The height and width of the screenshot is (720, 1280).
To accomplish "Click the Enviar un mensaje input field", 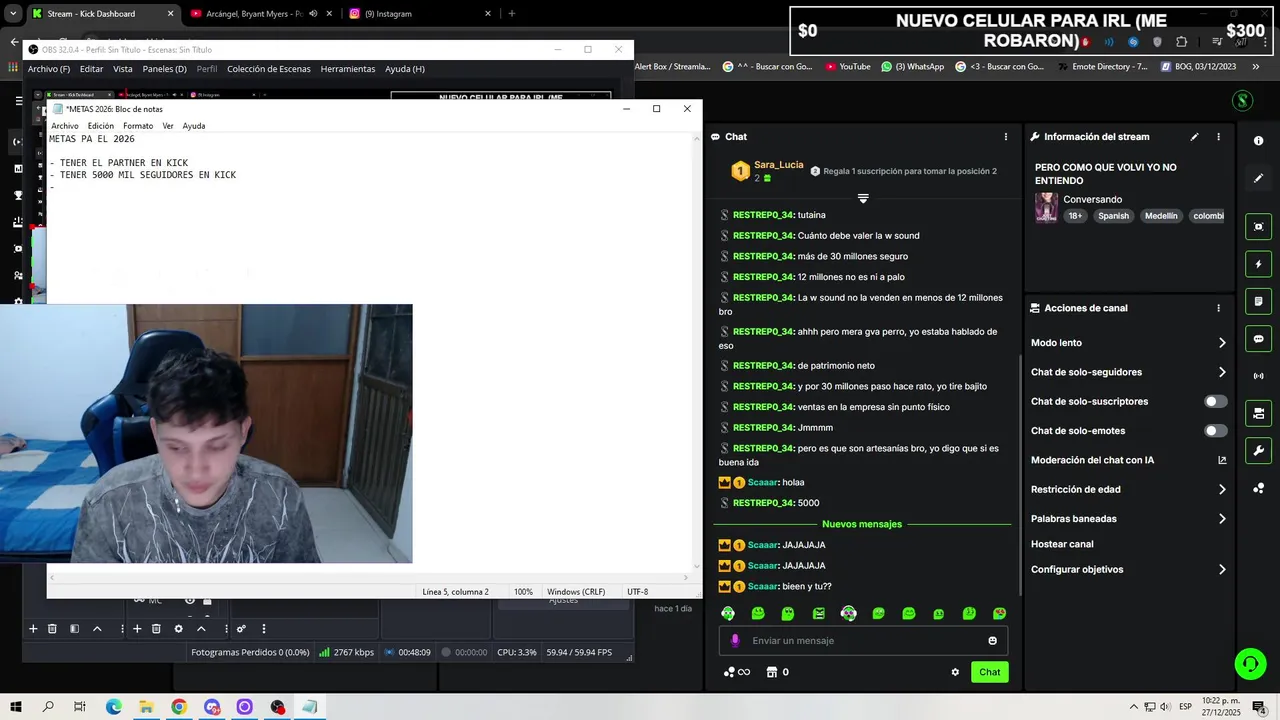I will [863, 641].
